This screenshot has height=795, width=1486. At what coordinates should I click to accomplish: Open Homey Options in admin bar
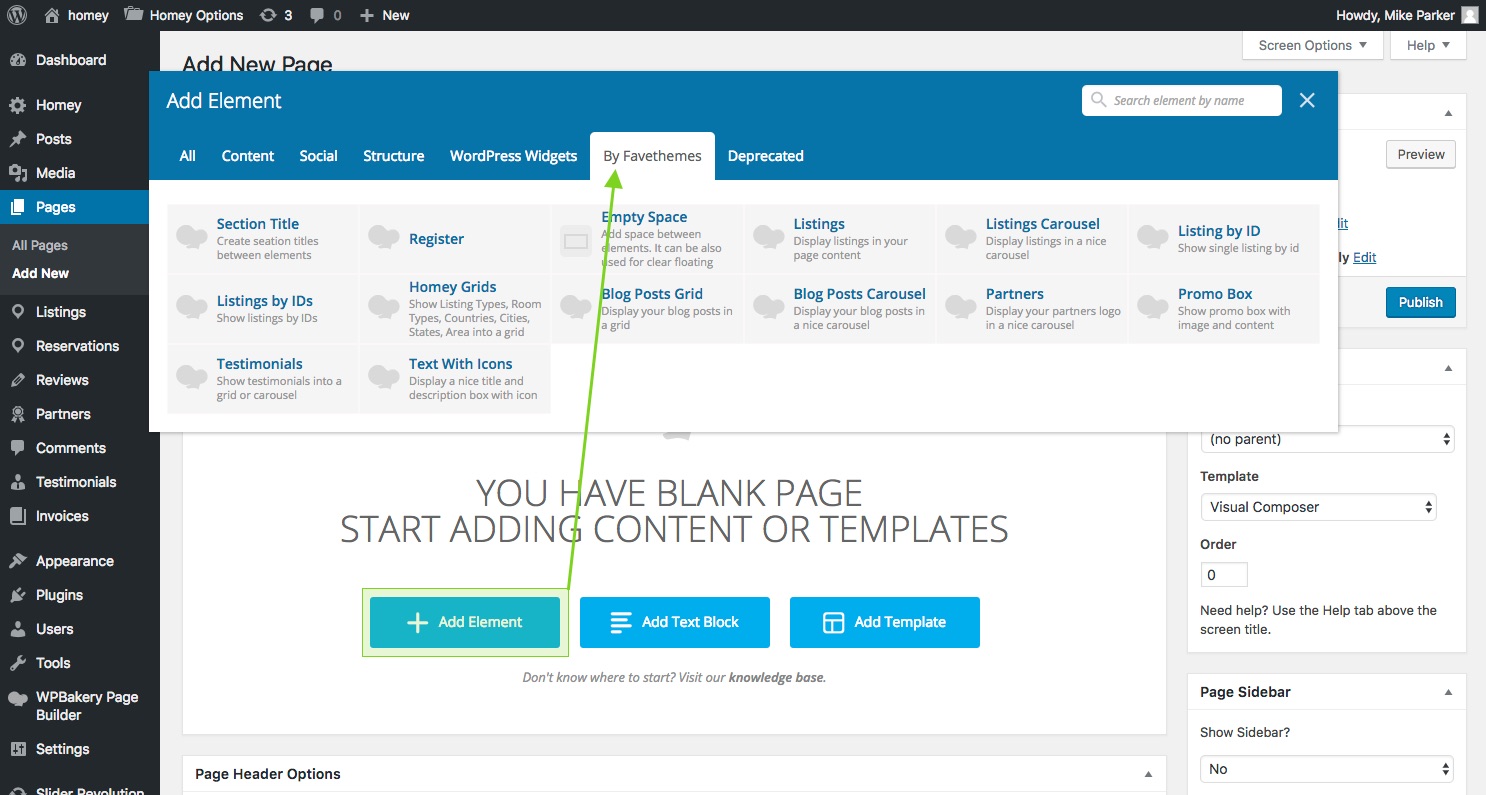click(183, 15)
